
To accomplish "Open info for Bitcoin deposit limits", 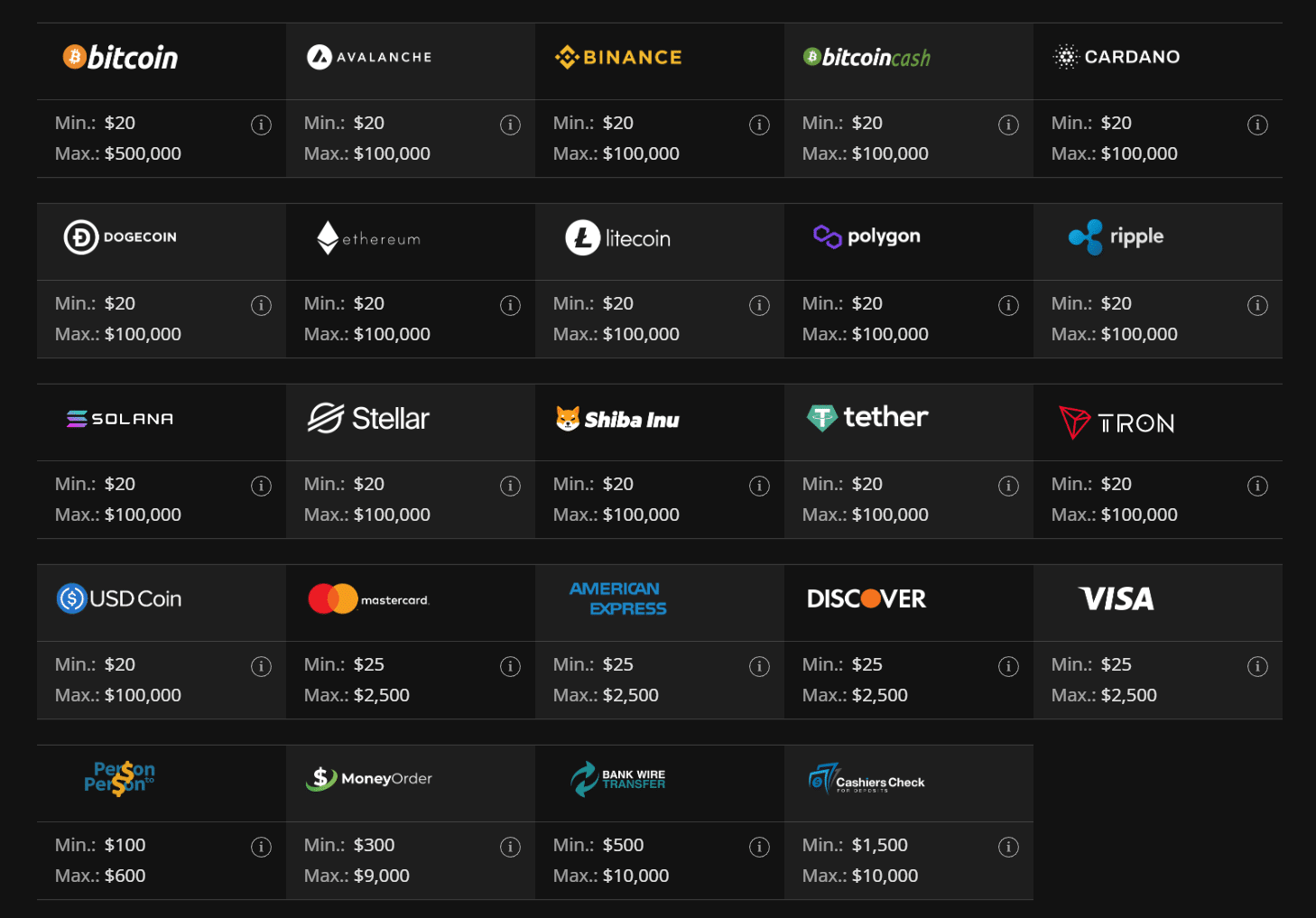I will (x=262, y=125).
